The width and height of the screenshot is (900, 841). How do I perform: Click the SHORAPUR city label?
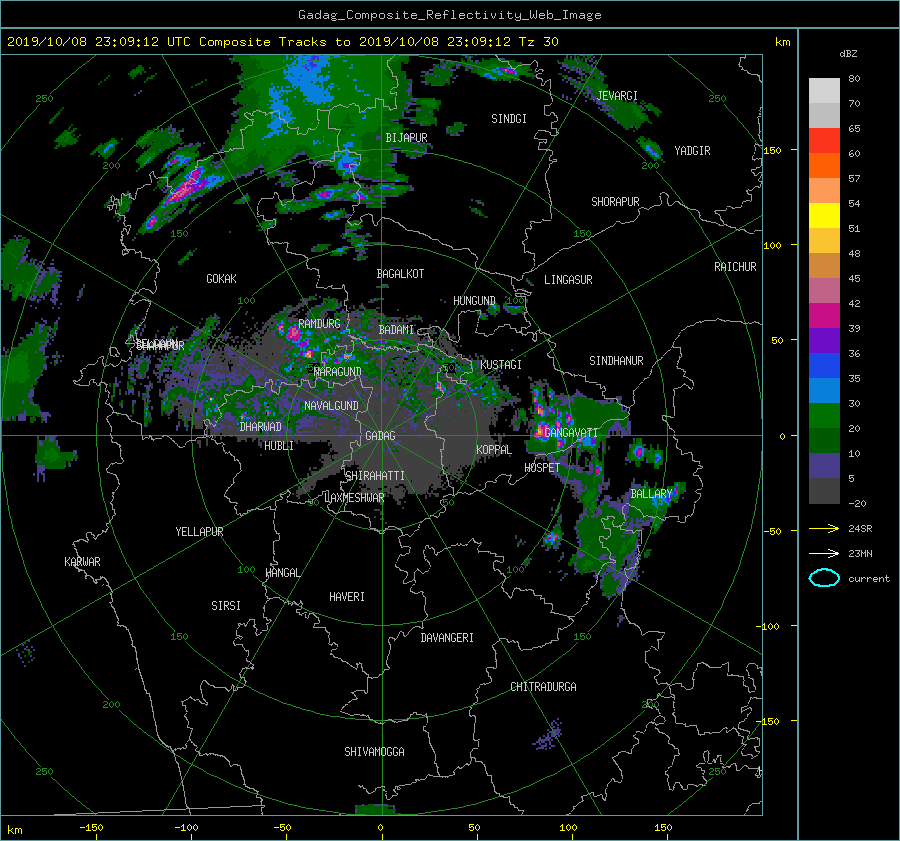tap(615, 202)
